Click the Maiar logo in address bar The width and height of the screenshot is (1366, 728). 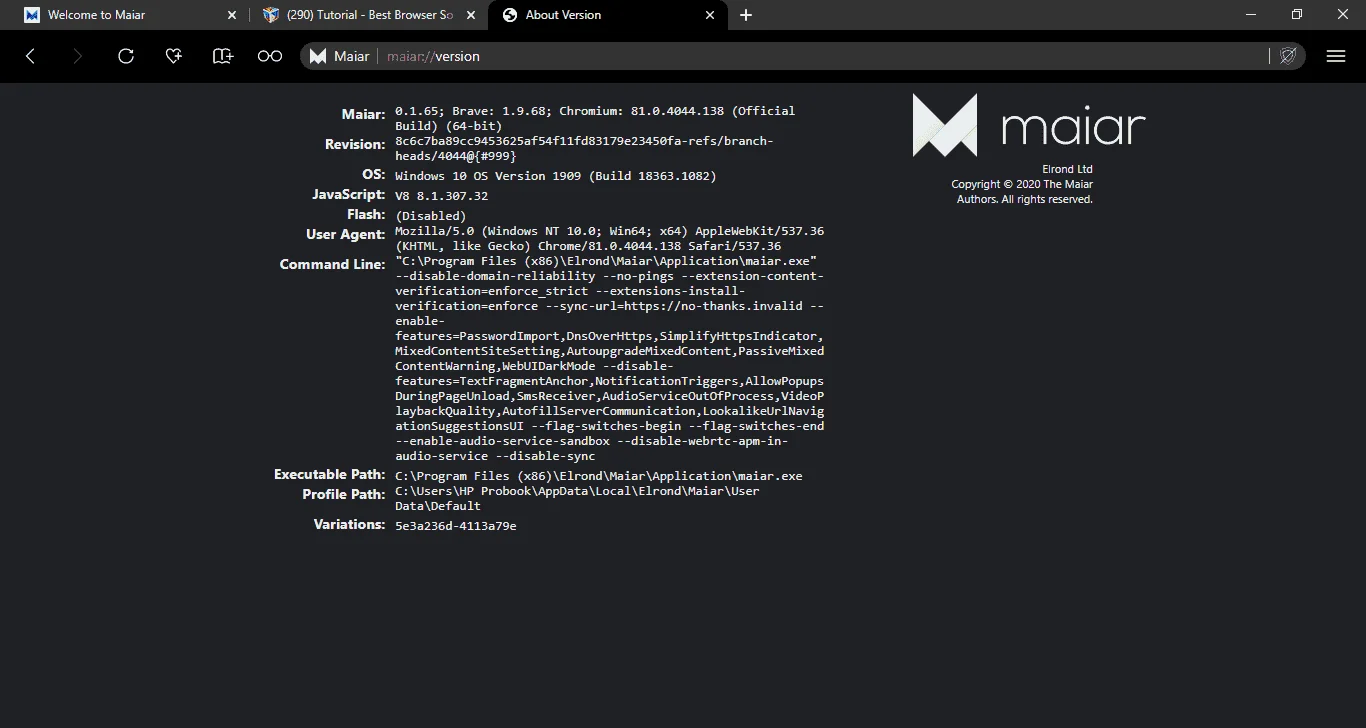(318, 57)
